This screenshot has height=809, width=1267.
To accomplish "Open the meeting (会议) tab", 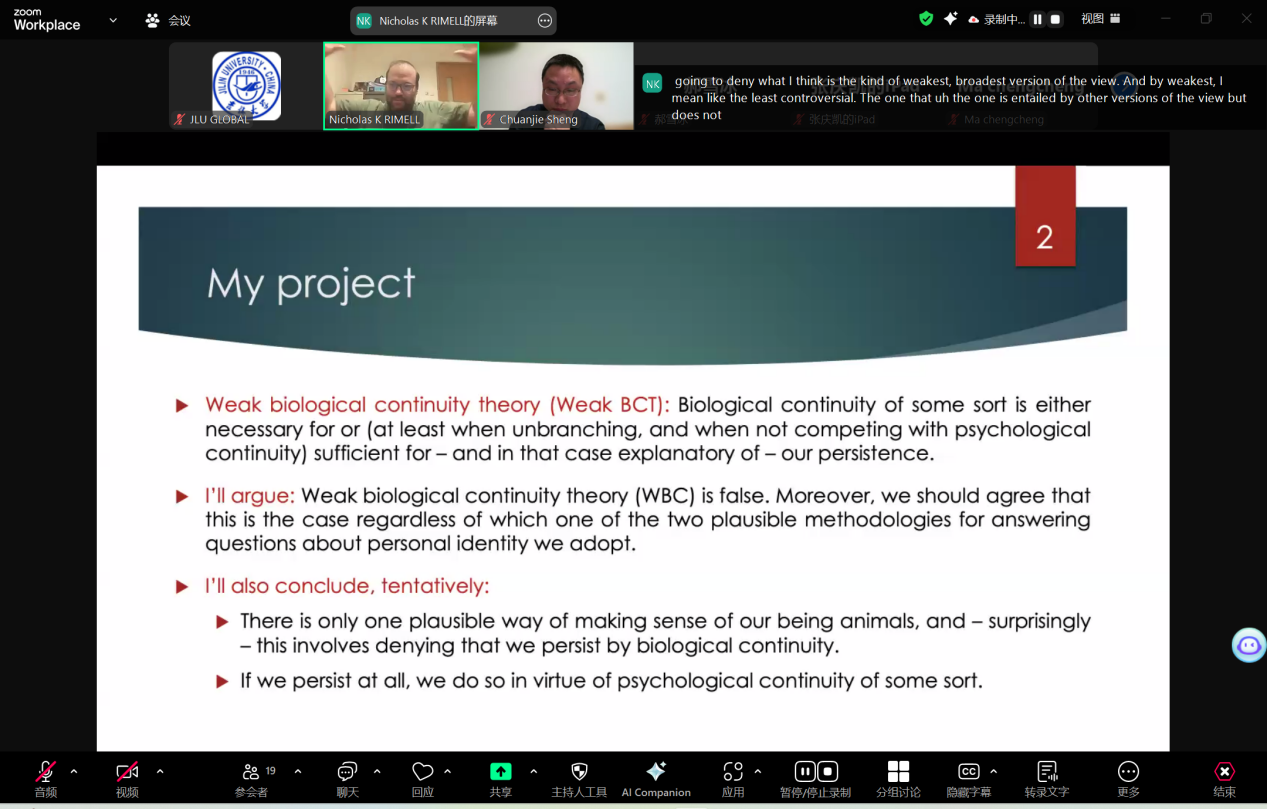I will (168, 20).
